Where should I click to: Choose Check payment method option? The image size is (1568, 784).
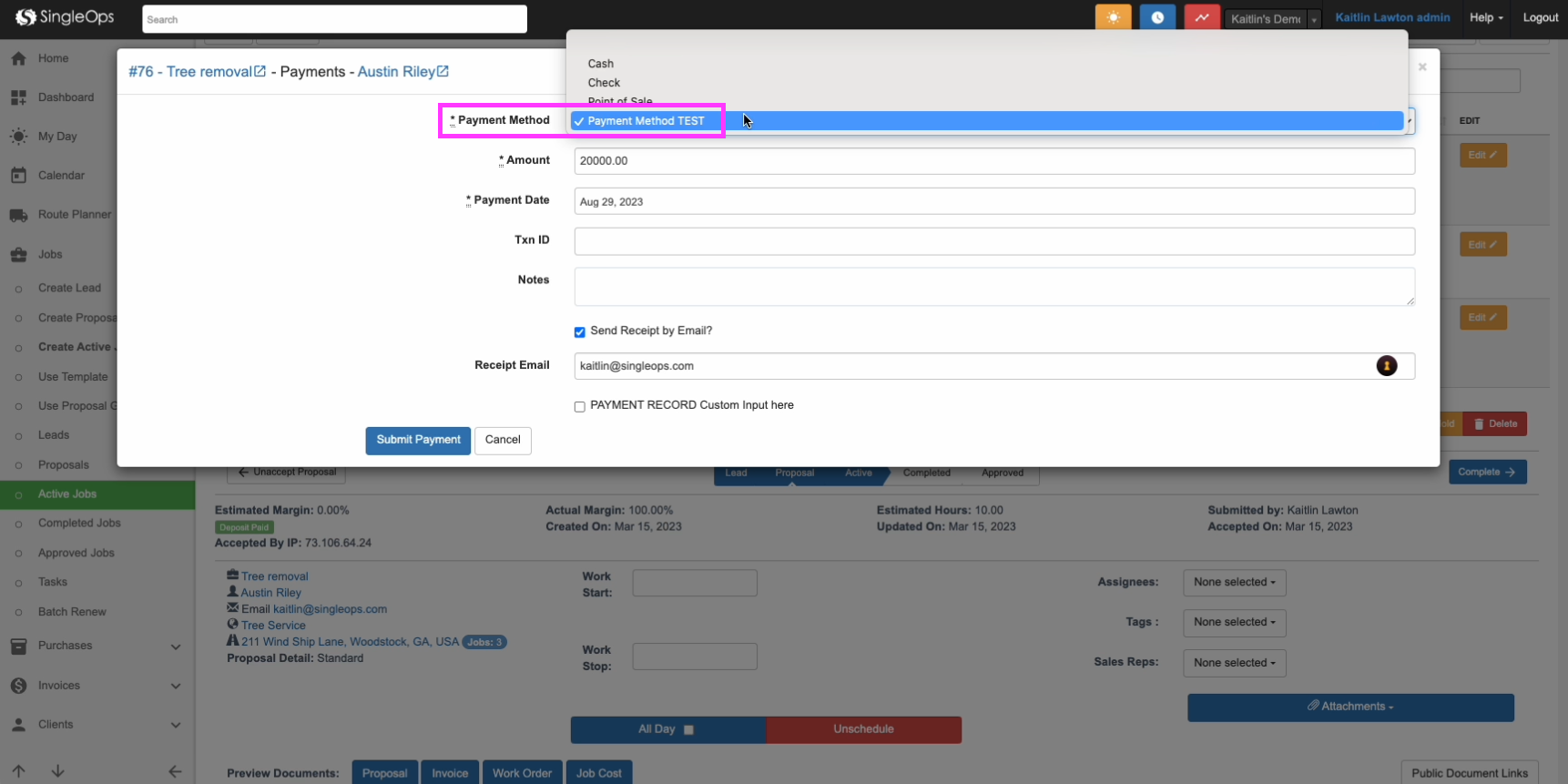point(604,83)
